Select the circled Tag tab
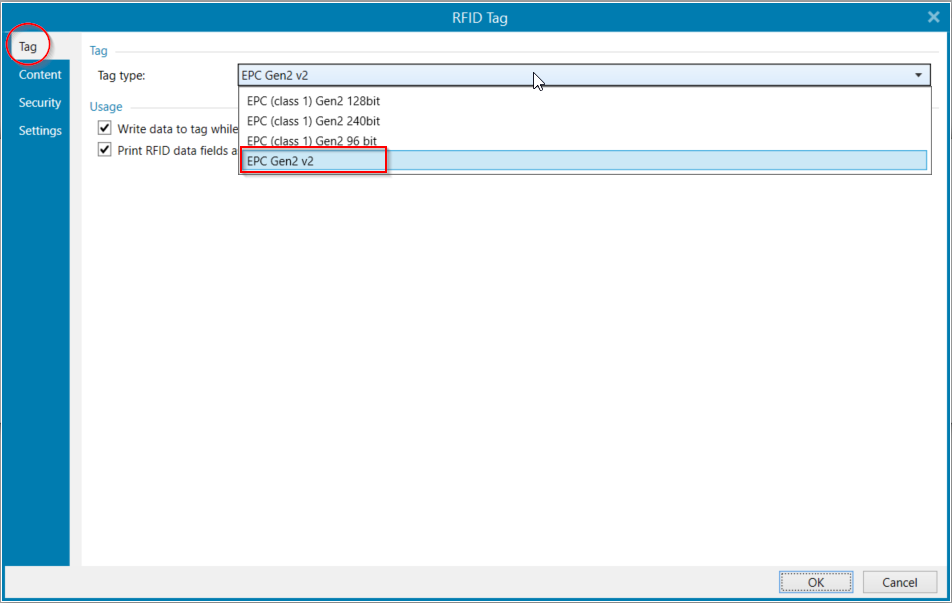 click(x=27, y=45)
